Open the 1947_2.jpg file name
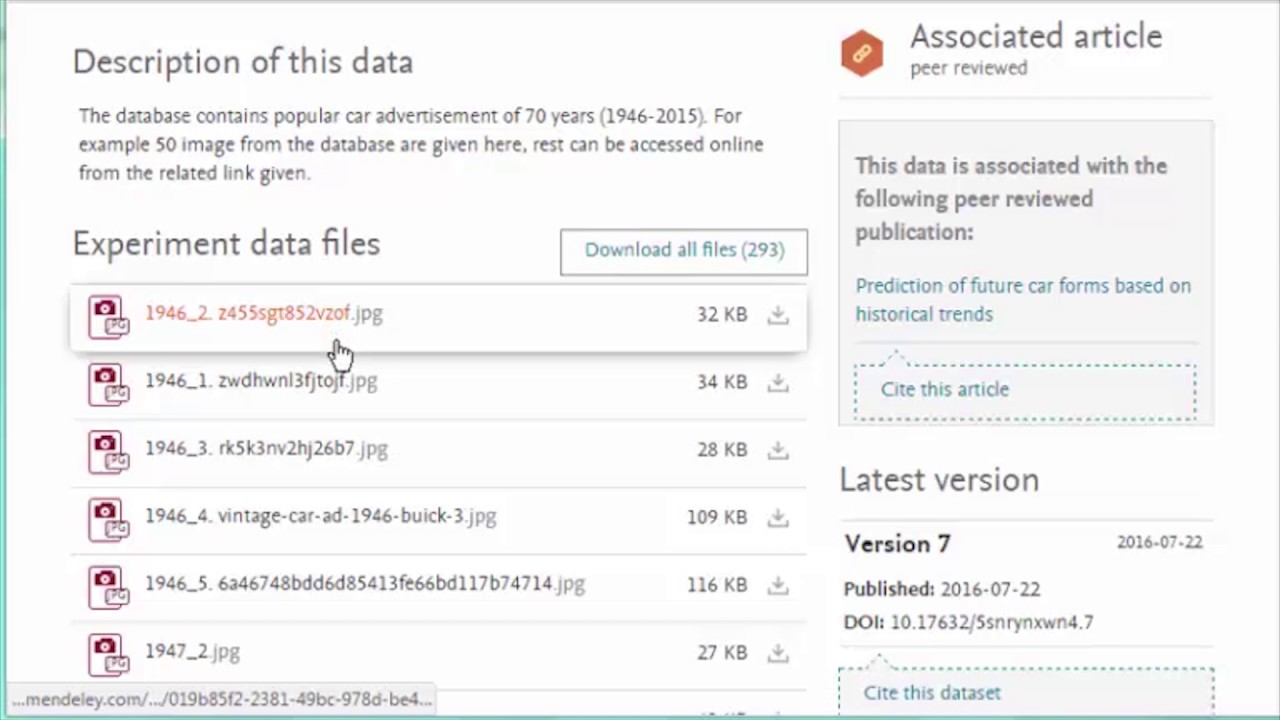 192,652
